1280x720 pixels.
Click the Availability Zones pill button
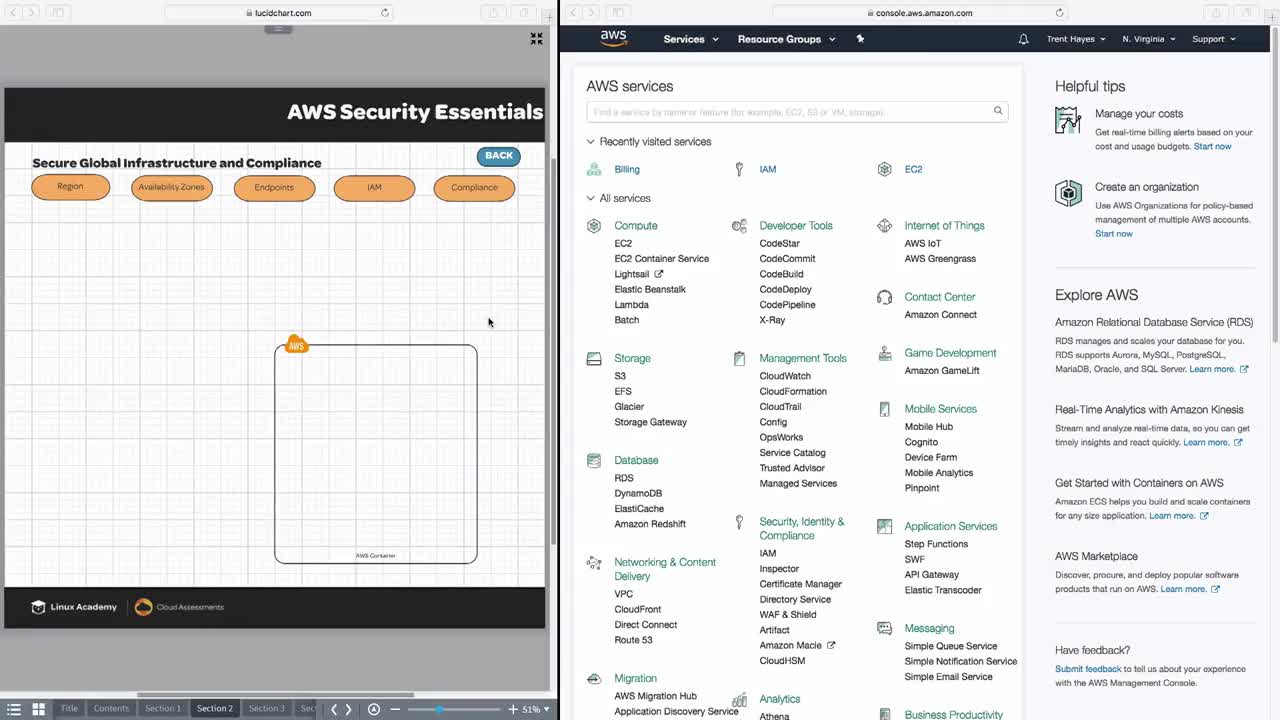tap(171, 187)
